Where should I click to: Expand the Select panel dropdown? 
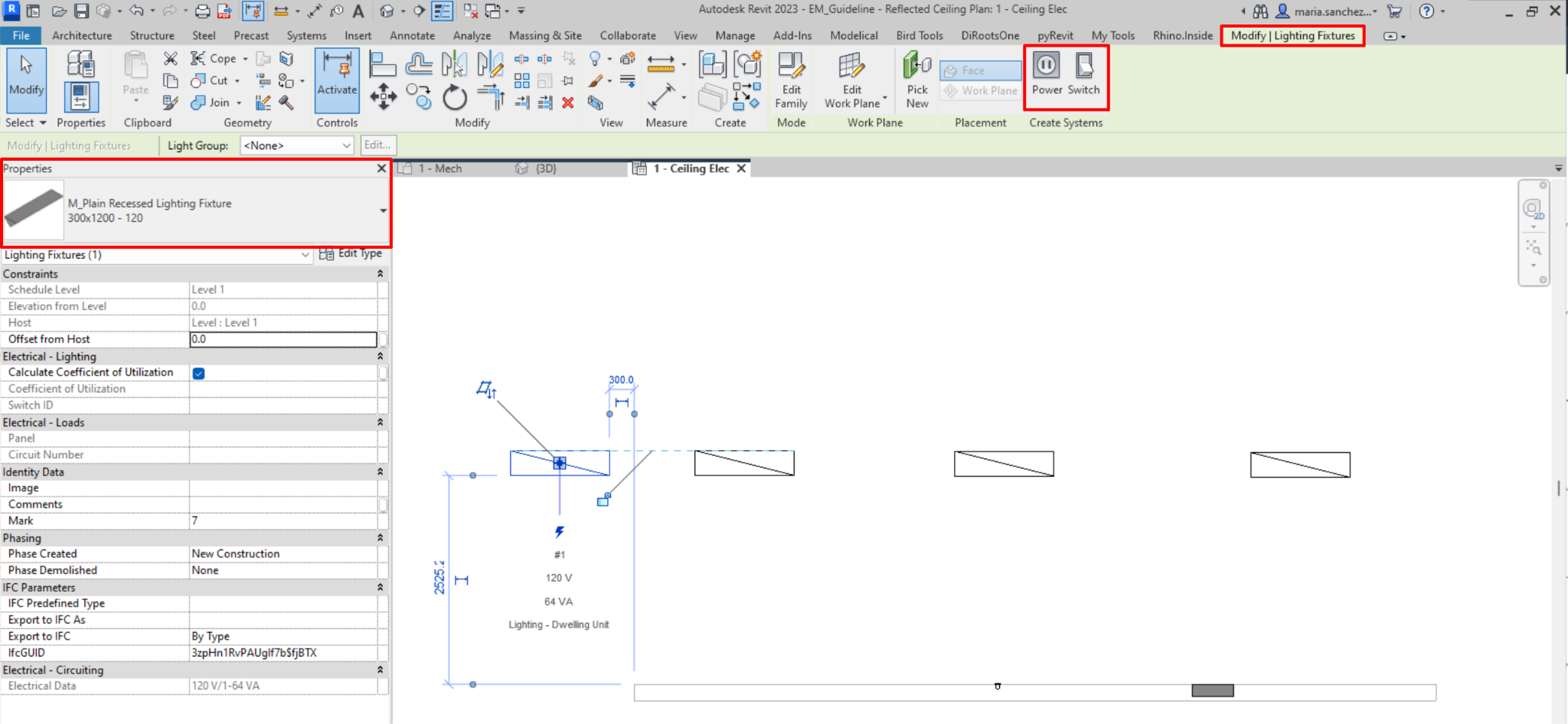26,122
